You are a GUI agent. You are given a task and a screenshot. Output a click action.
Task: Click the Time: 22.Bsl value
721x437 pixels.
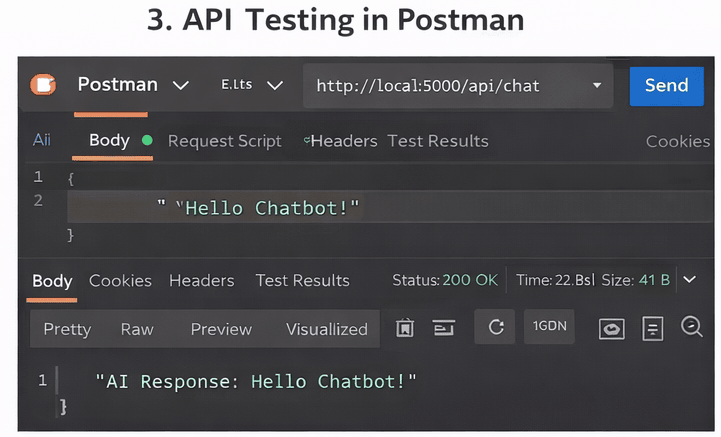tap(555, 280)
